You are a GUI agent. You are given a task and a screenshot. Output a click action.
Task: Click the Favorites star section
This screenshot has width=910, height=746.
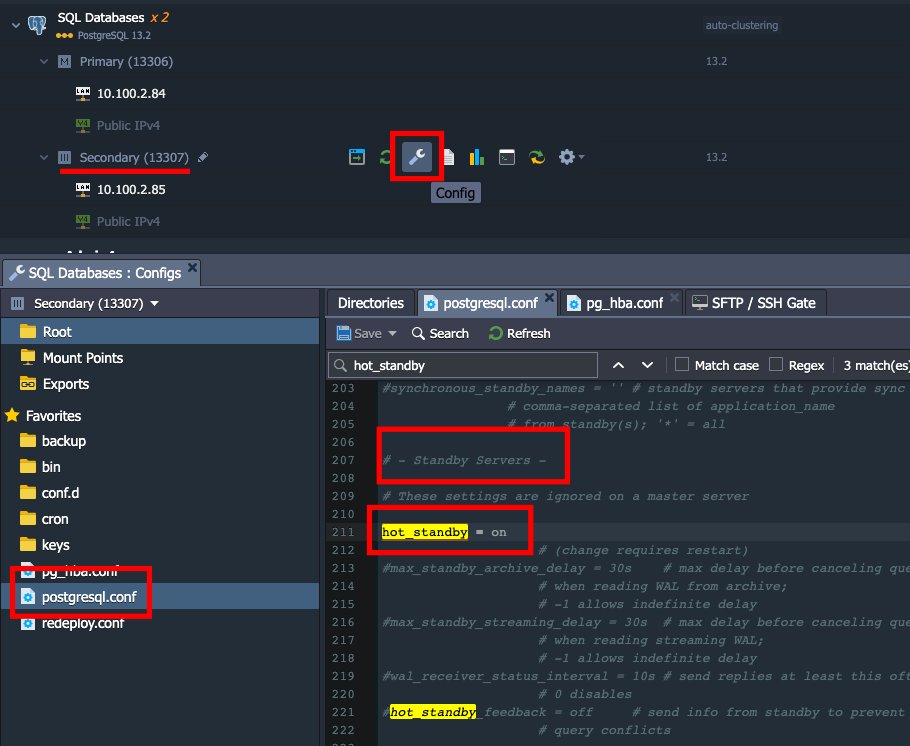coord(44,416)
